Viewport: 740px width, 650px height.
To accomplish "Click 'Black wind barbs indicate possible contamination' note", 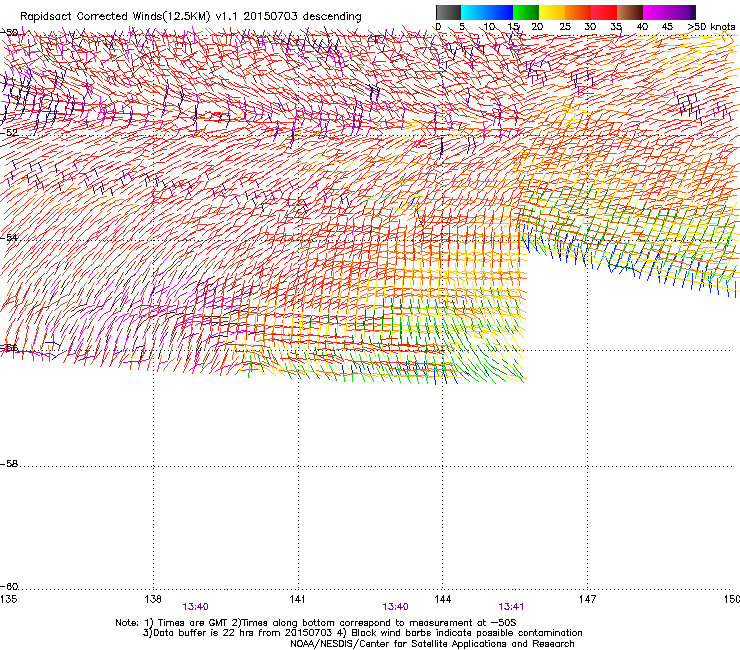I will (467, 633).
